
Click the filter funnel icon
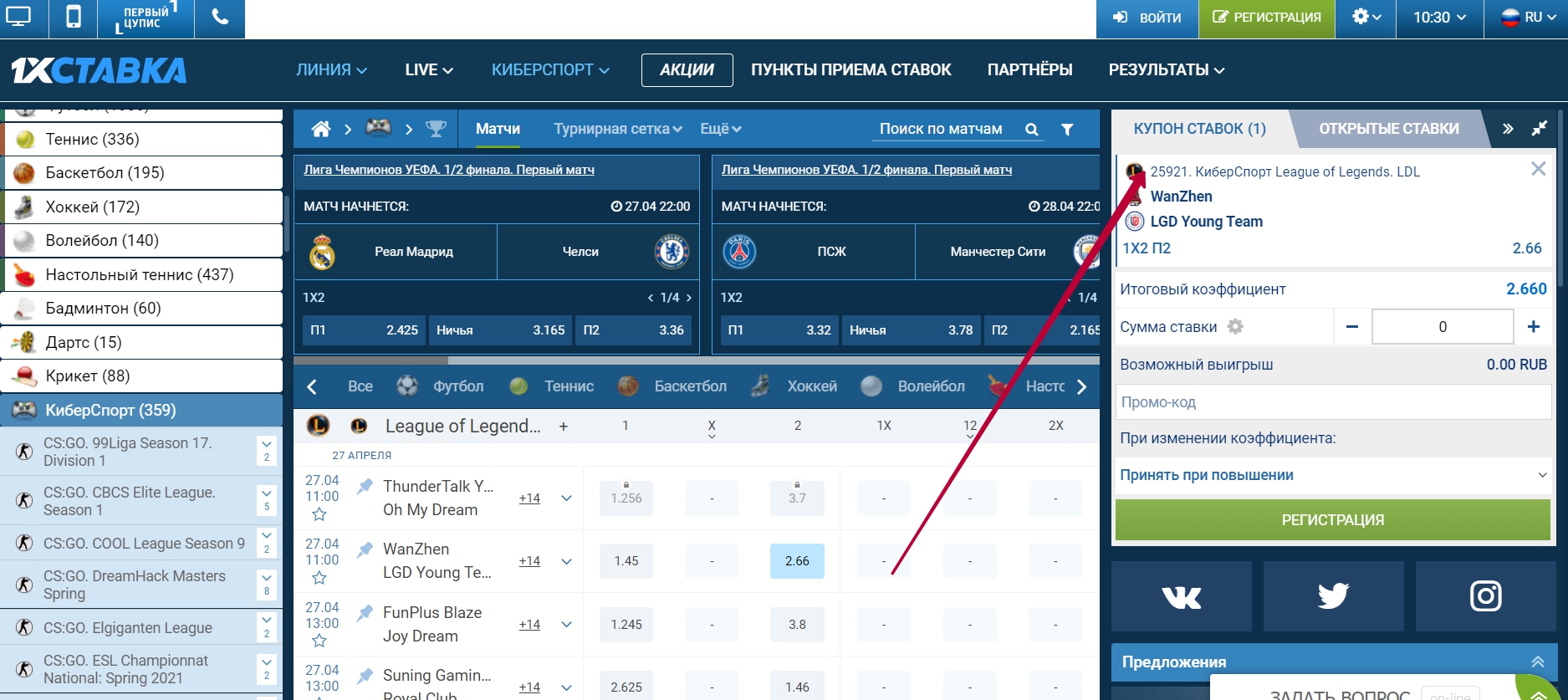(1067, 130)
